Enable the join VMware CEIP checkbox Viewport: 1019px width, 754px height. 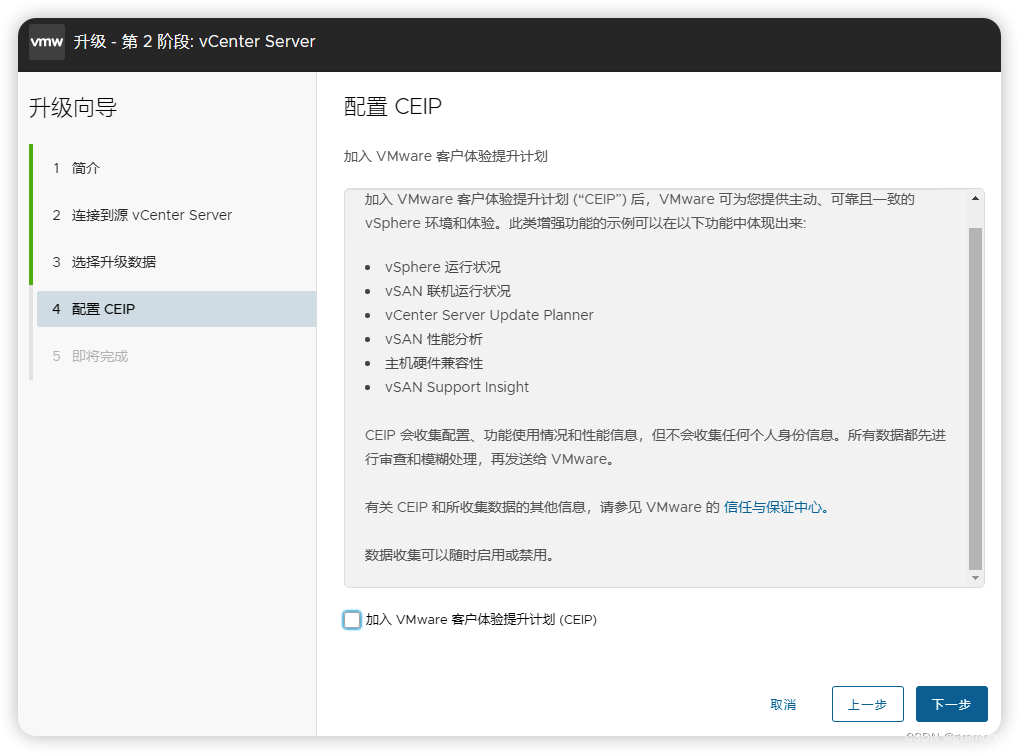tap(352, 619)
